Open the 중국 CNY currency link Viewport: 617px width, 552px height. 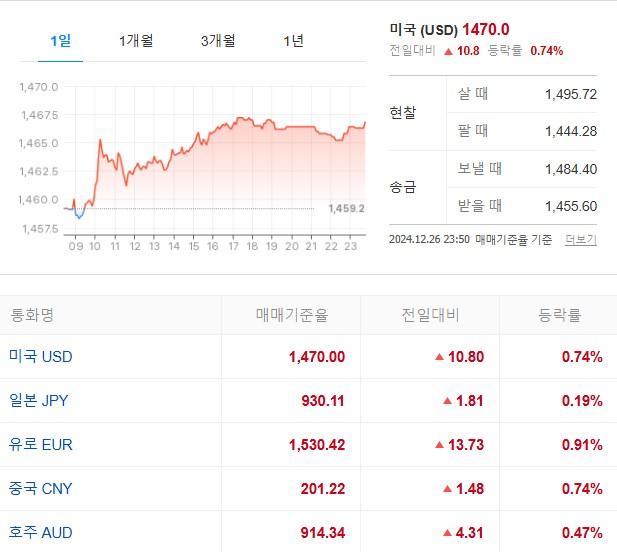pyautogui.click(x=41, y=489)
